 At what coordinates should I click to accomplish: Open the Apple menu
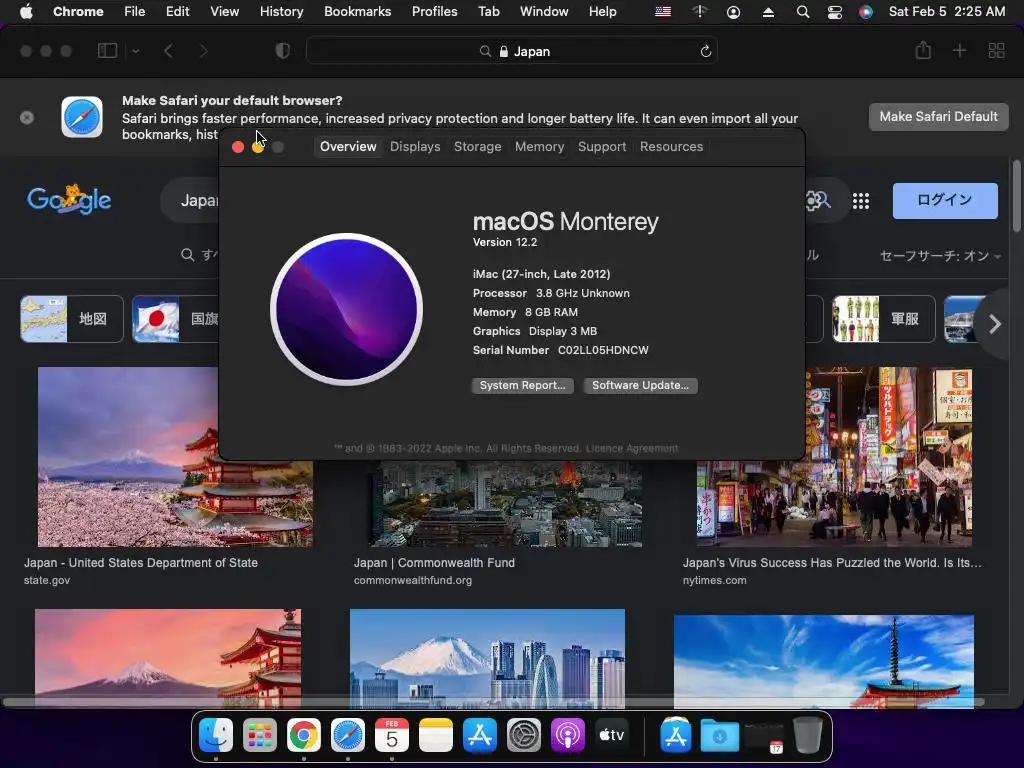pos(26,11)
